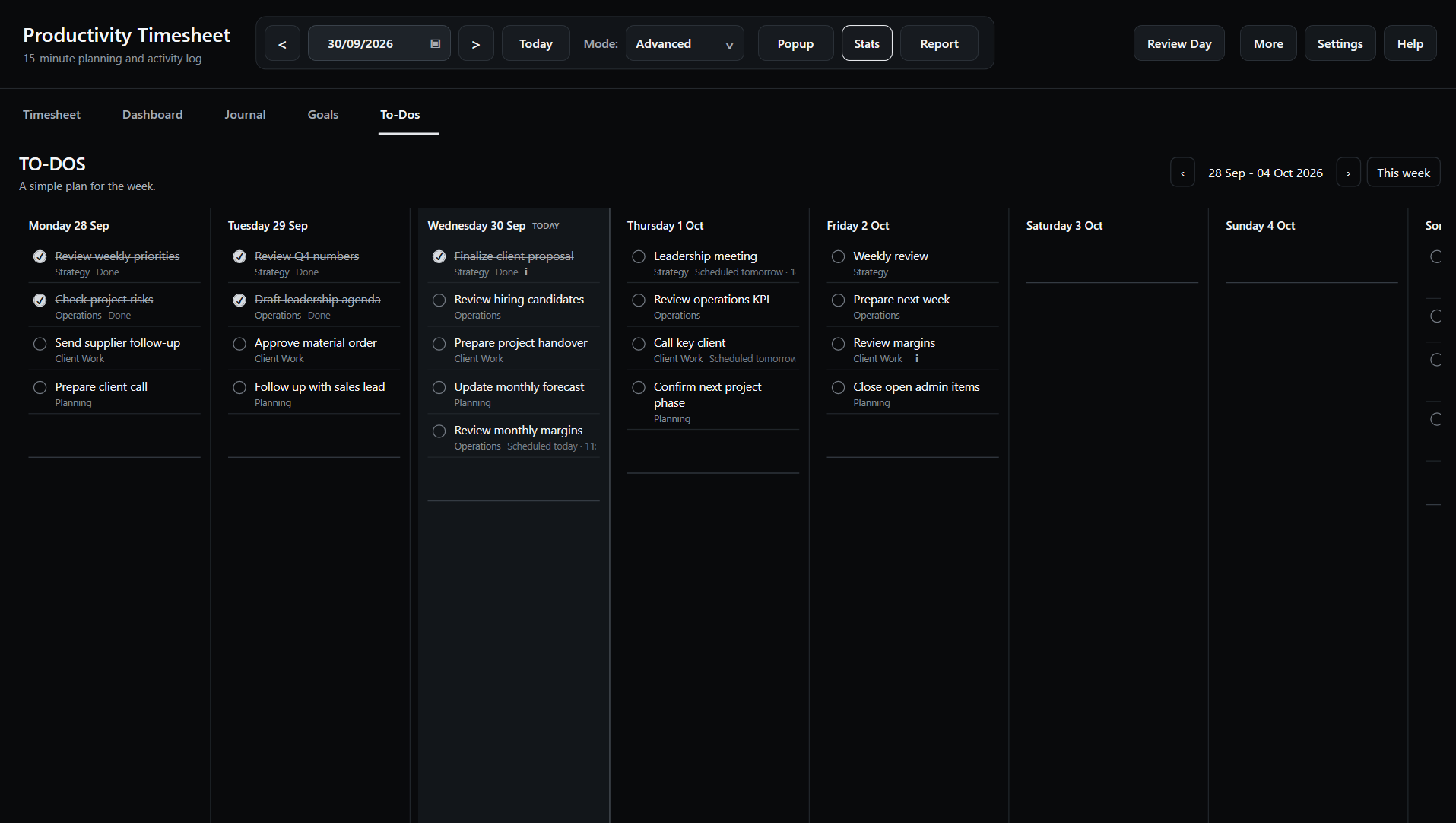The image size is (1456, 823).
Task: Tick the Weekly review checkbox
Action: (x=838, y=256)
